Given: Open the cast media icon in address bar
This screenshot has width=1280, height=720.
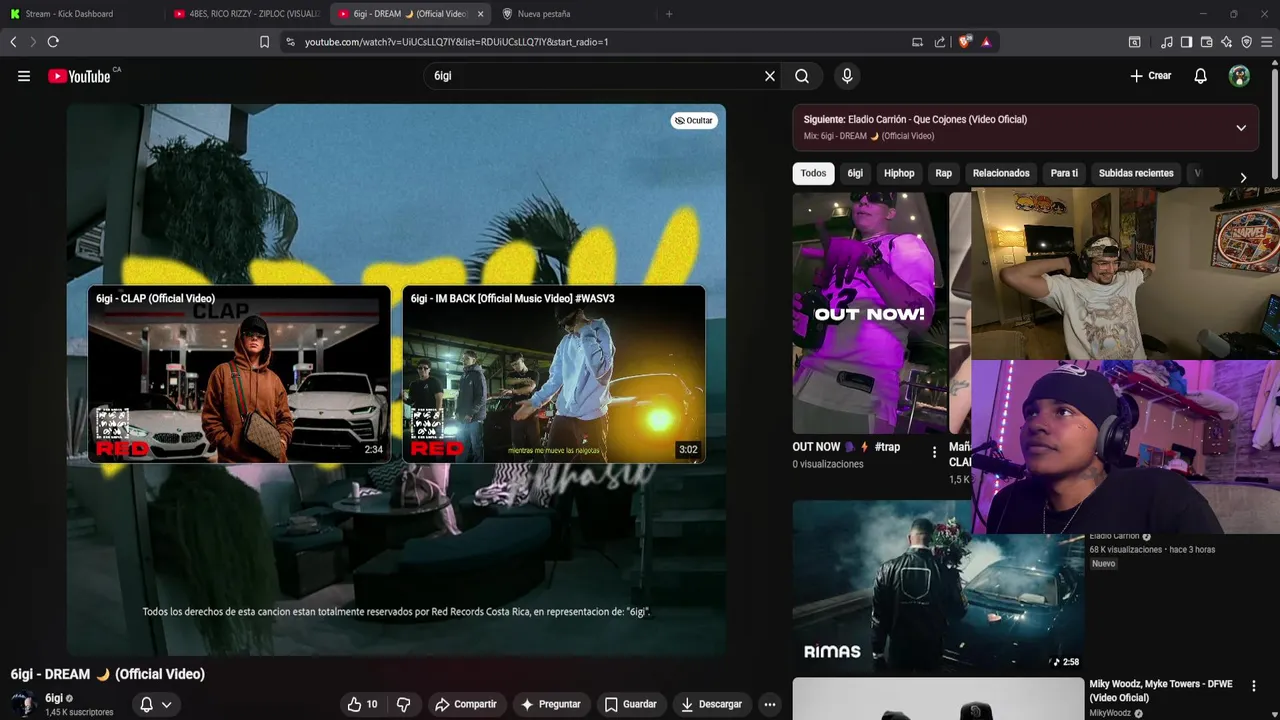Looking at the screenshot, I should [x=917, y=42].
